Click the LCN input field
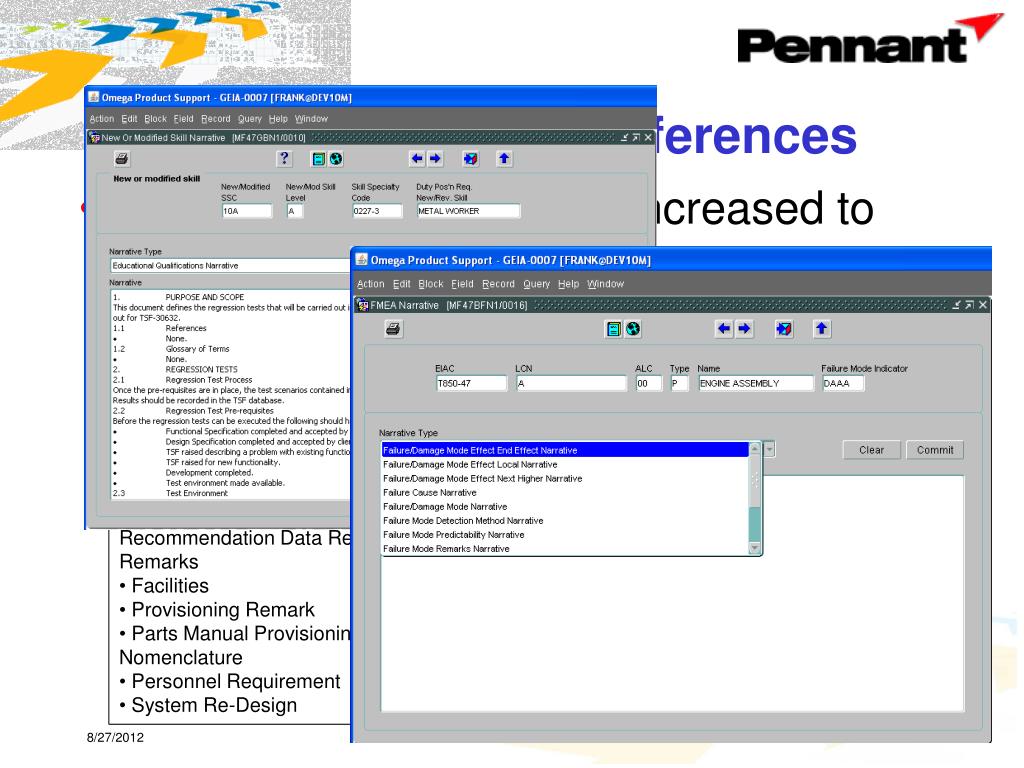Viewport: 1024px width, 768px height. [x=571, y=383]
